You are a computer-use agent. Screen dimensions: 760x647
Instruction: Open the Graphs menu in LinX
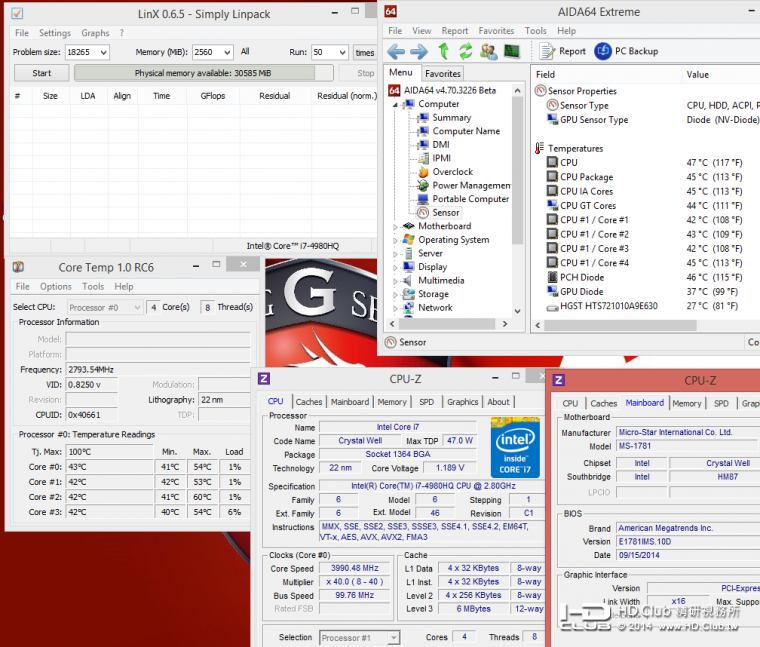click(x=95, y=33)
